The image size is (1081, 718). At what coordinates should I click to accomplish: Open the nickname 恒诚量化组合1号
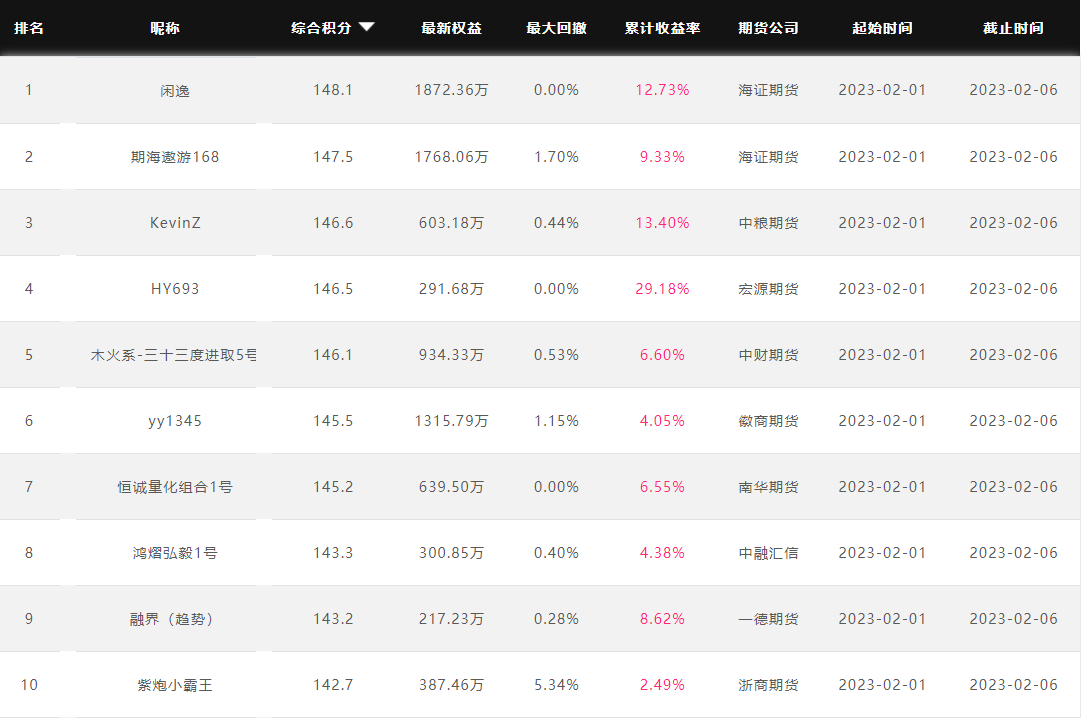175,488
